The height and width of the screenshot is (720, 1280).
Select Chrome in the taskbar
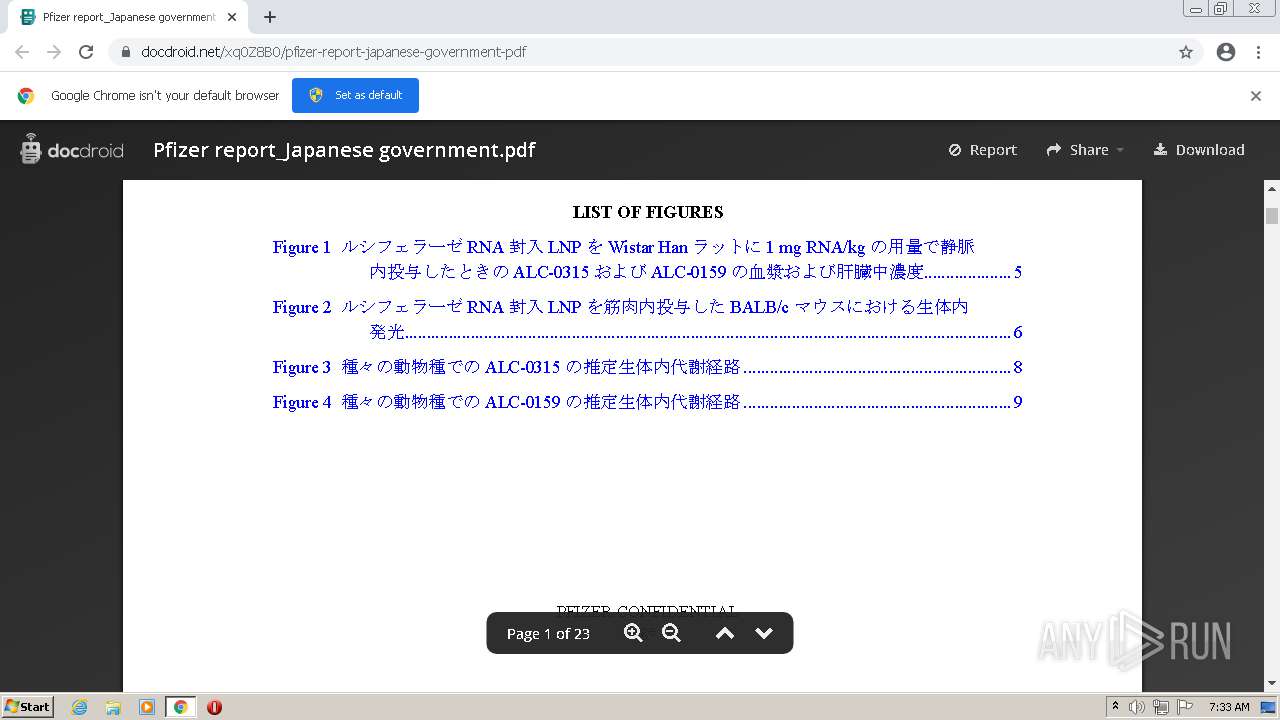[180, 707]
